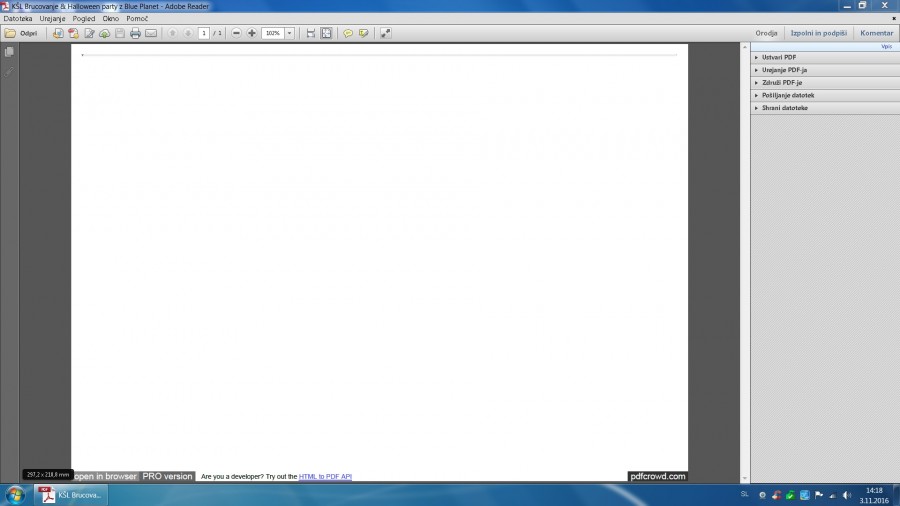Toggle the fit one full page view
The height and width of the screenshot is (506, 900).
tap(326, 33)
